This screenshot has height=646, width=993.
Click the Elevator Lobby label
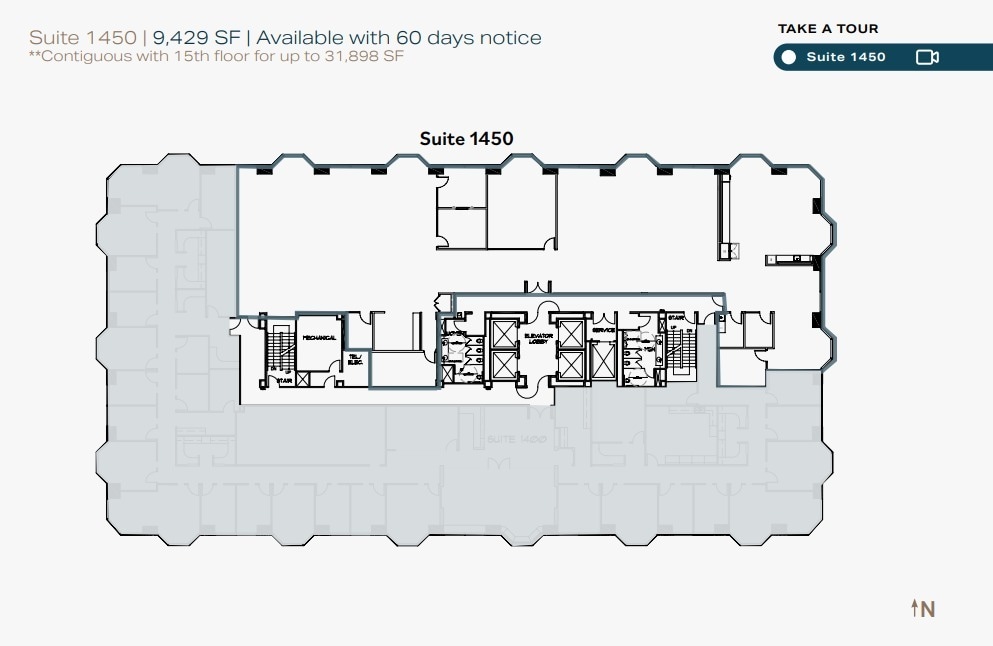point(539,338)
